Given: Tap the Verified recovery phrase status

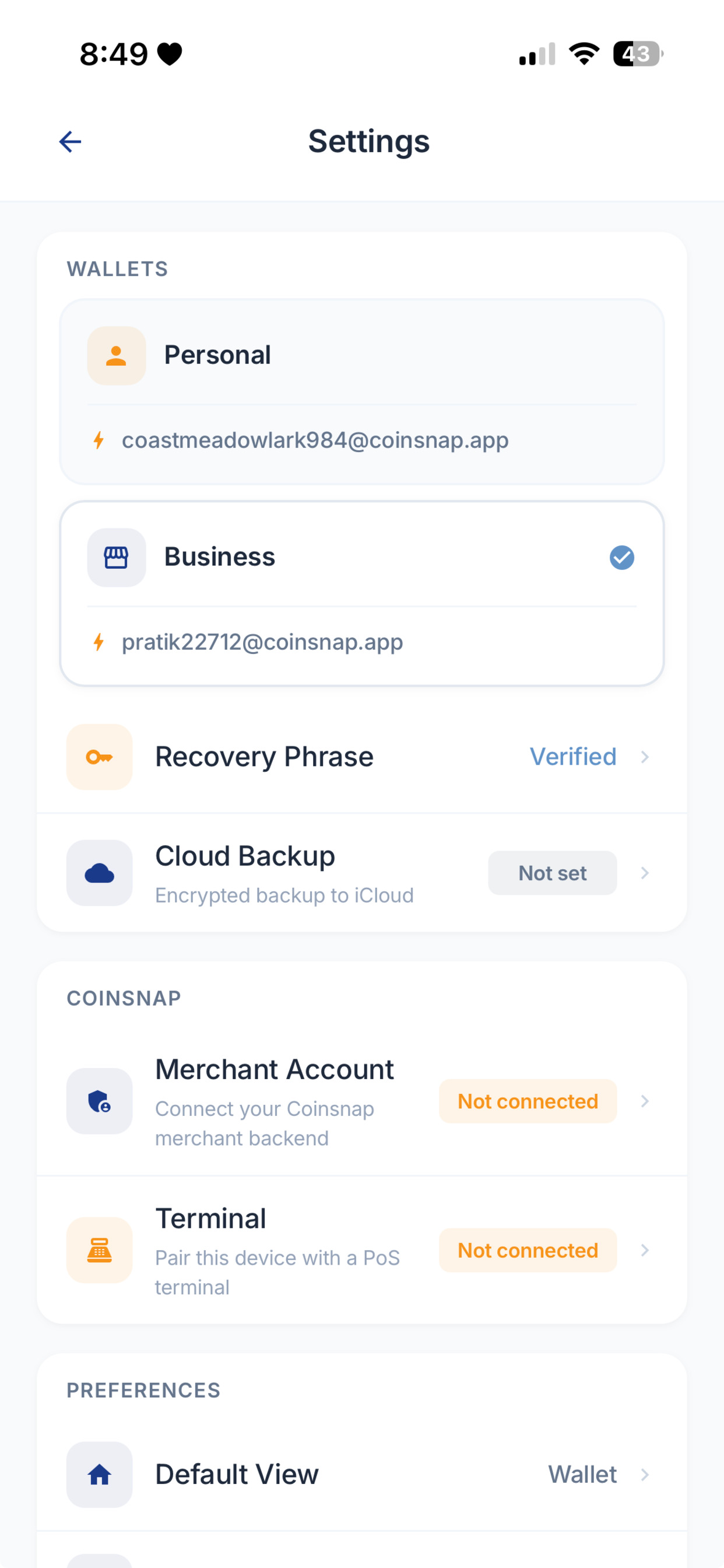Looking at the screenshot, I should click(573, 757).
